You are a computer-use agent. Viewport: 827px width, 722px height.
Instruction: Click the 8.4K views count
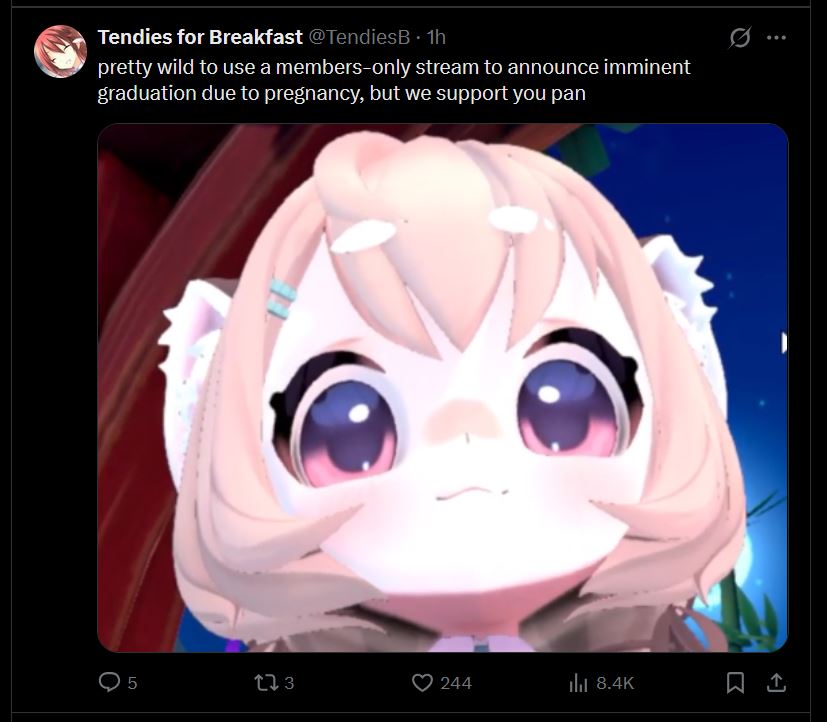pyautogui.click(x=615, y=684)
